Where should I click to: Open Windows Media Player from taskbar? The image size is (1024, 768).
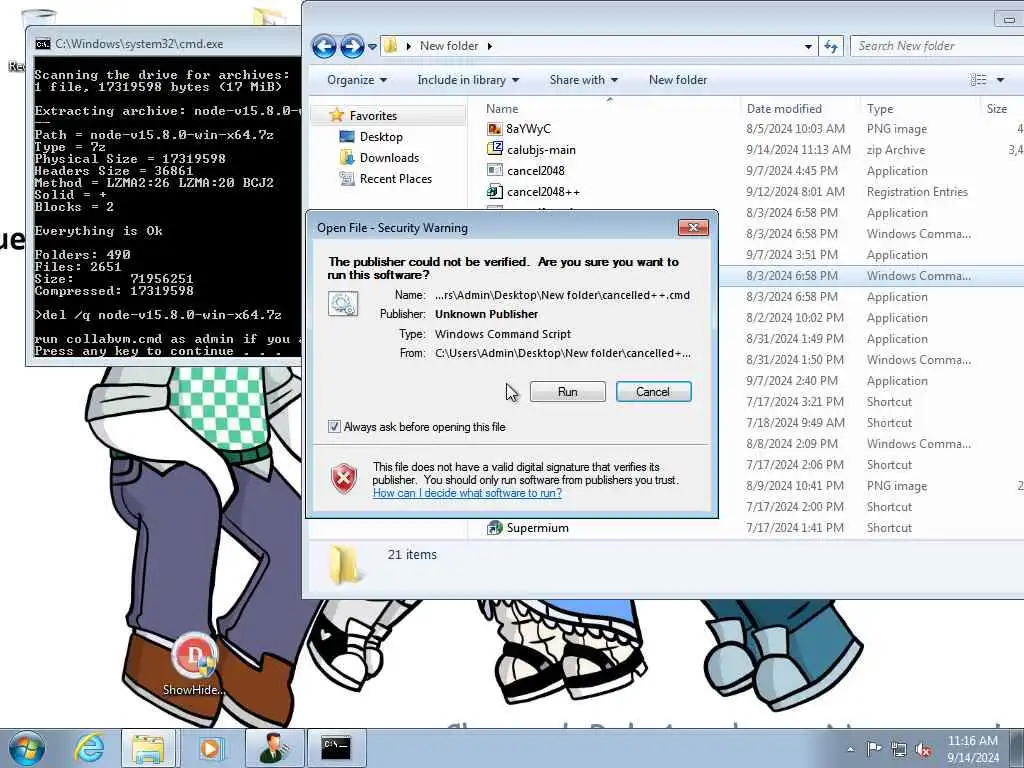coord(210,748)
